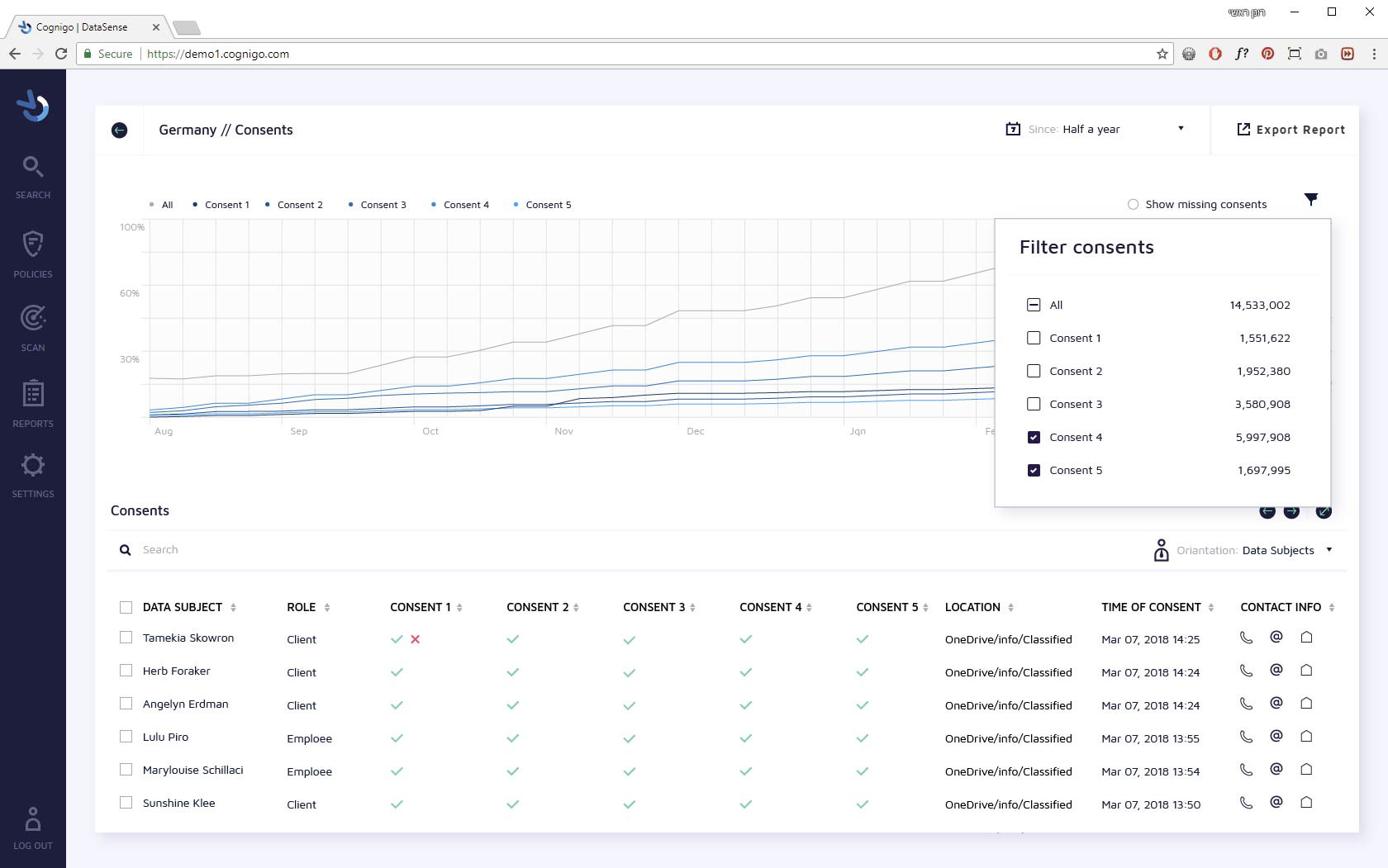The width and height of the screenshot is (1388, 868).
Task: Go back with the round arrow icon
Action: tap(120, 130)
